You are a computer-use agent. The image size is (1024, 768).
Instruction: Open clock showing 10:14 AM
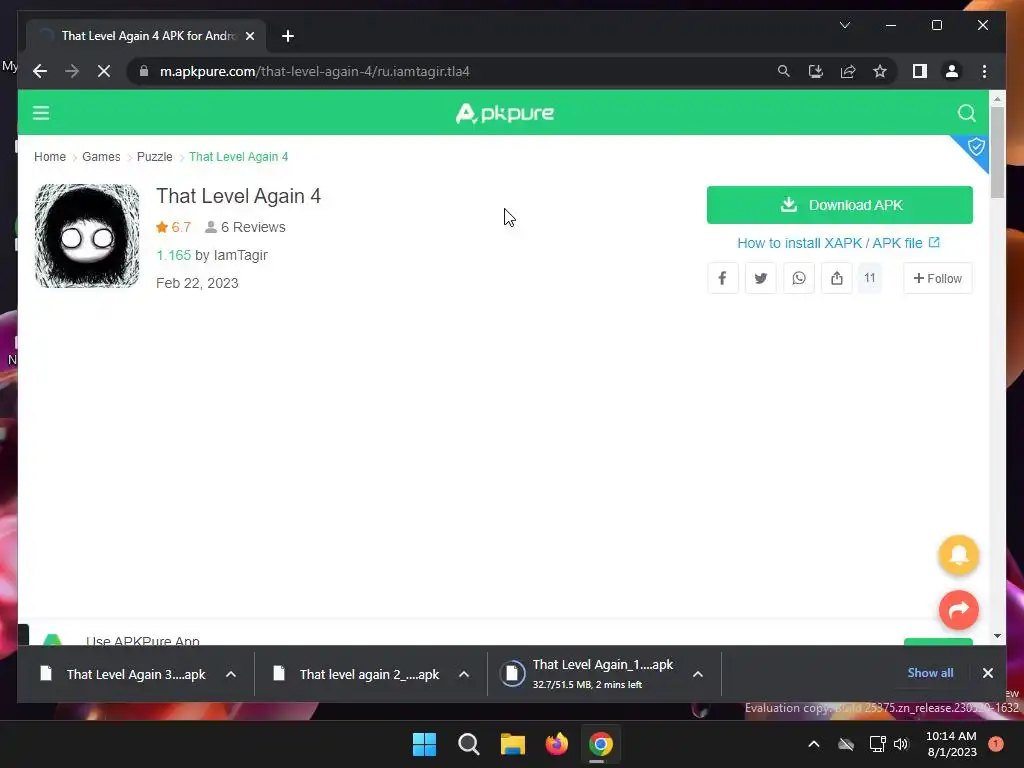951,744
